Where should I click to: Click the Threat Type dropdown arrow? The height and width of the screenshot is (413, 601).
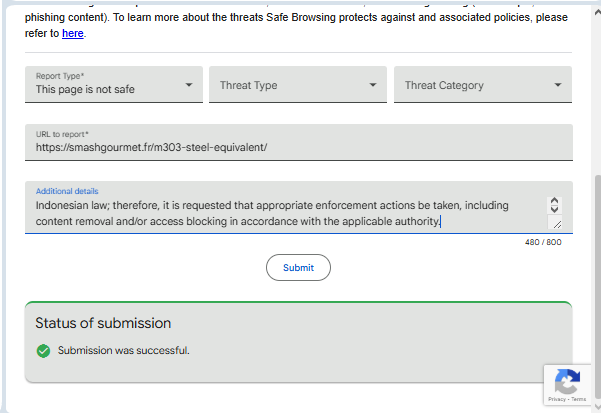coord(373,85)
